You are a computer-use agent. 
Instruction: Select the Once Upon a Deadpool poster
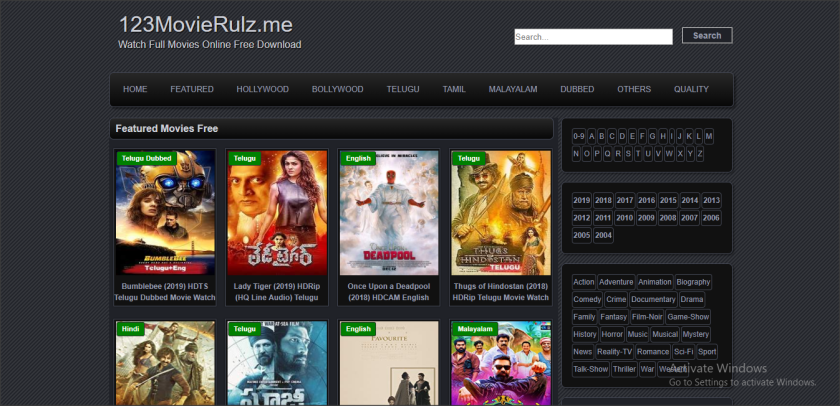click(389, 215)
